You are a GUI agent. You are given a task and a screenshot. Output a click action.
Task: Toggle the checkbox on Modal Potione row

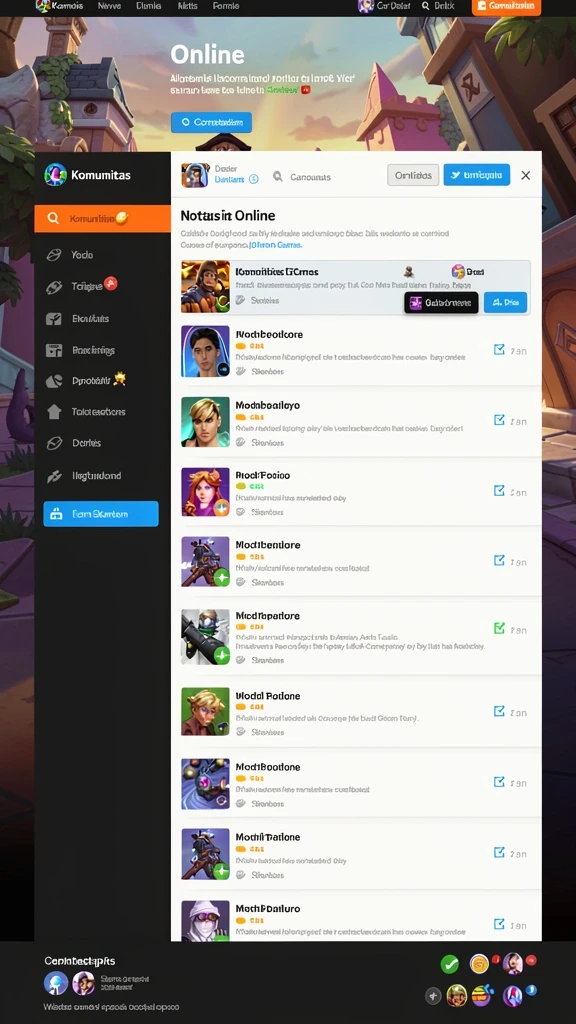499,711
